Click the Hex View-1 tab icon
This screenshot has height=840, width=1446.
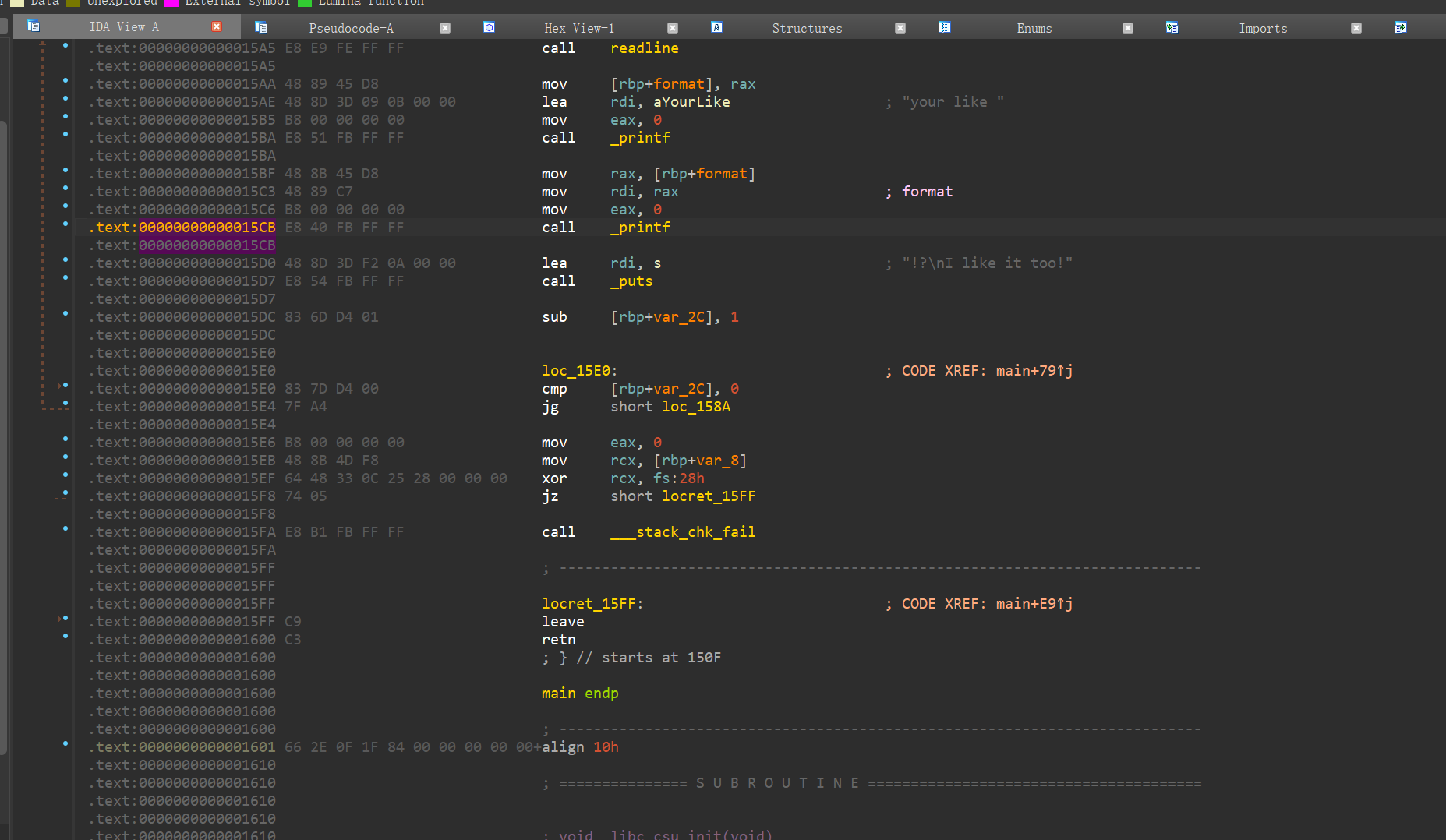pos(489,27)
